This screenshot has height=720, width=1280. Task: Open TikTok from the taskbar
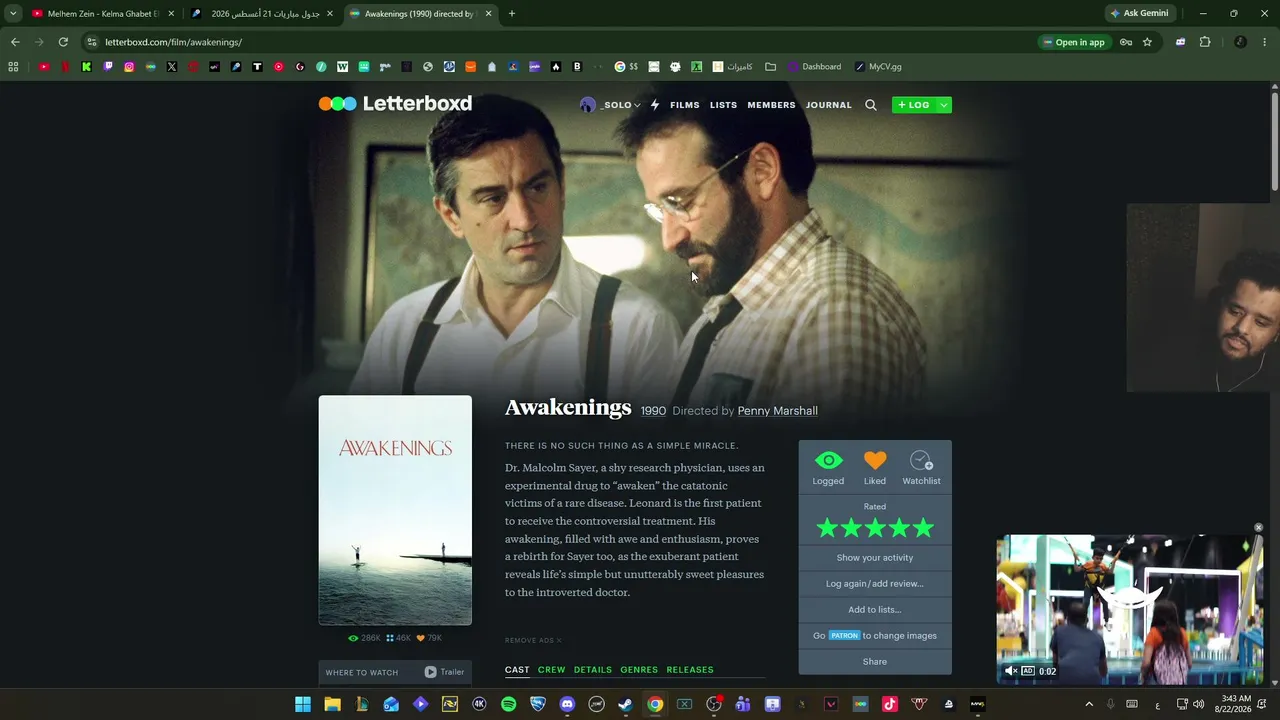point(890,704)
